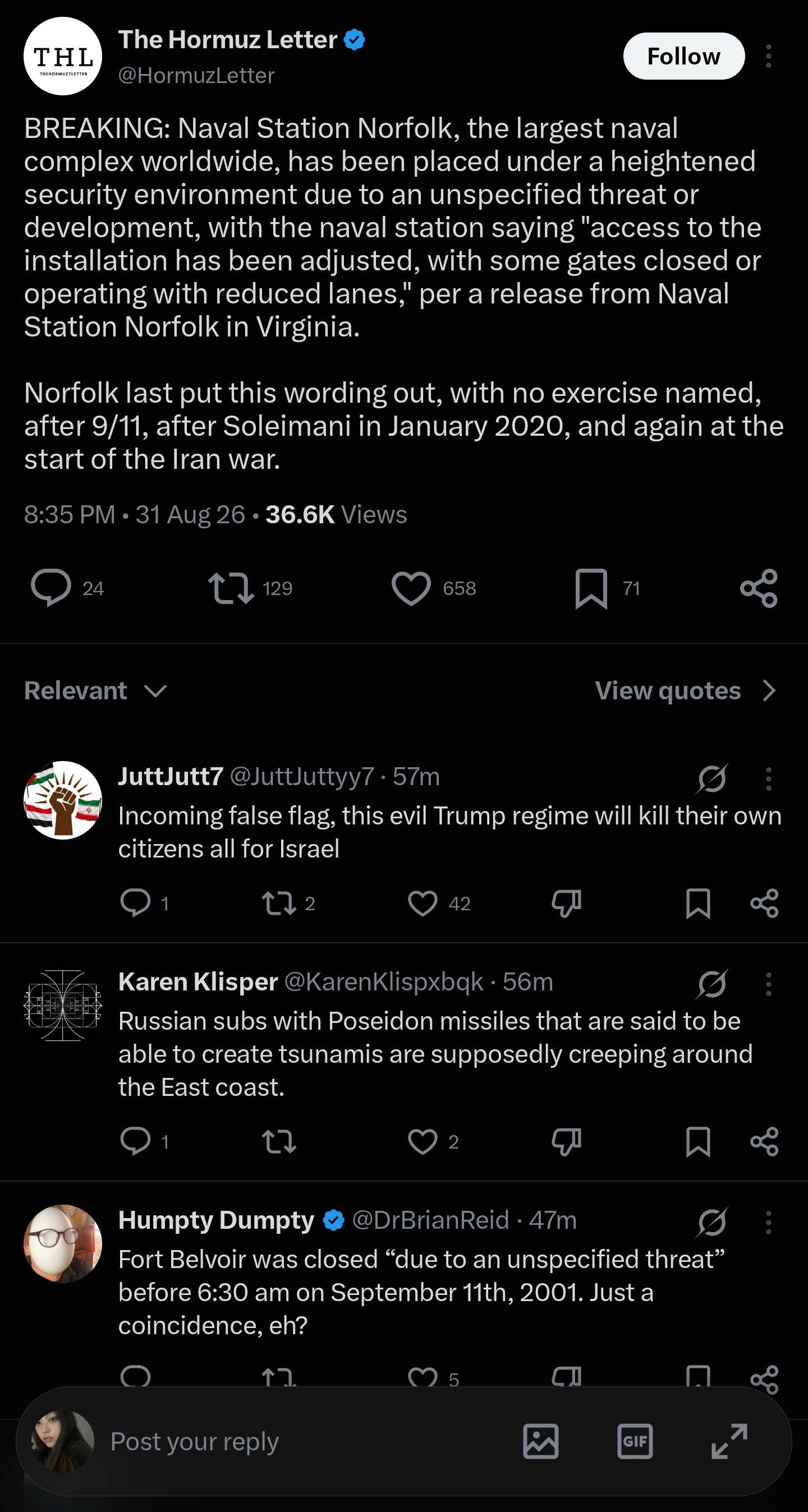The width and height of the screenshot is (808, 1512).
Task: Open more options on Karen Klisper's reply
Action: tap(769, 984)
